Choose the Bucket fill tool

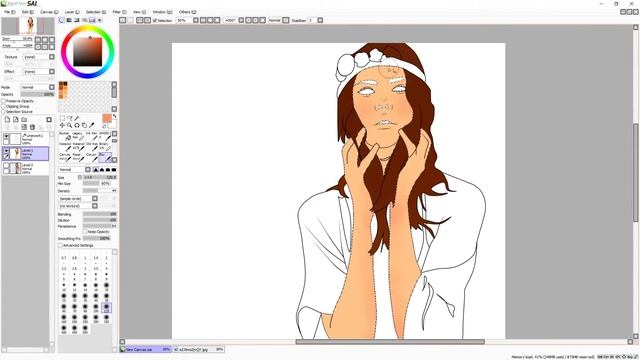click(65, 137)
